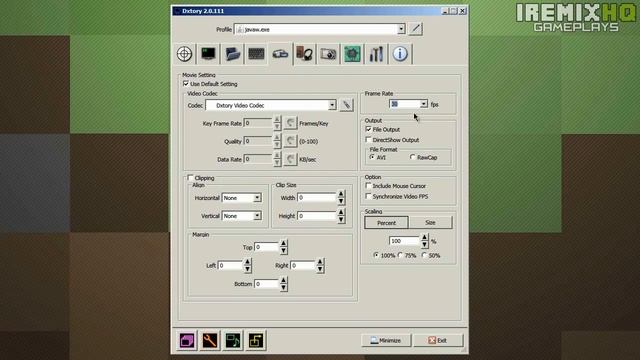Enable Synchronize Video FPS option
The width and height of the screenshot is (640, 360).
[x=369, y=196]
